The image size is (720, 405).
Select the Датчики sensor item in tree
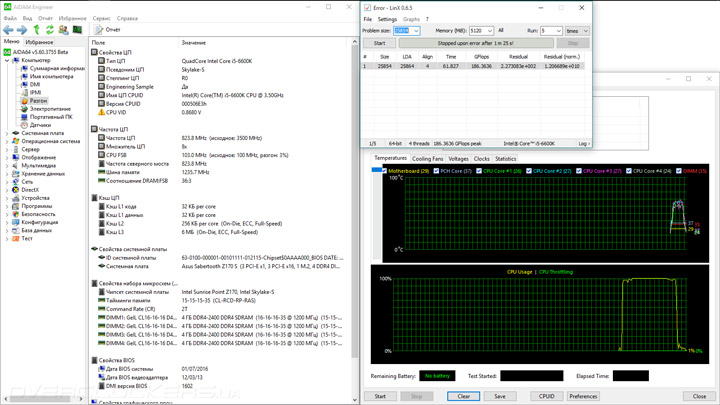pos(40,125)
